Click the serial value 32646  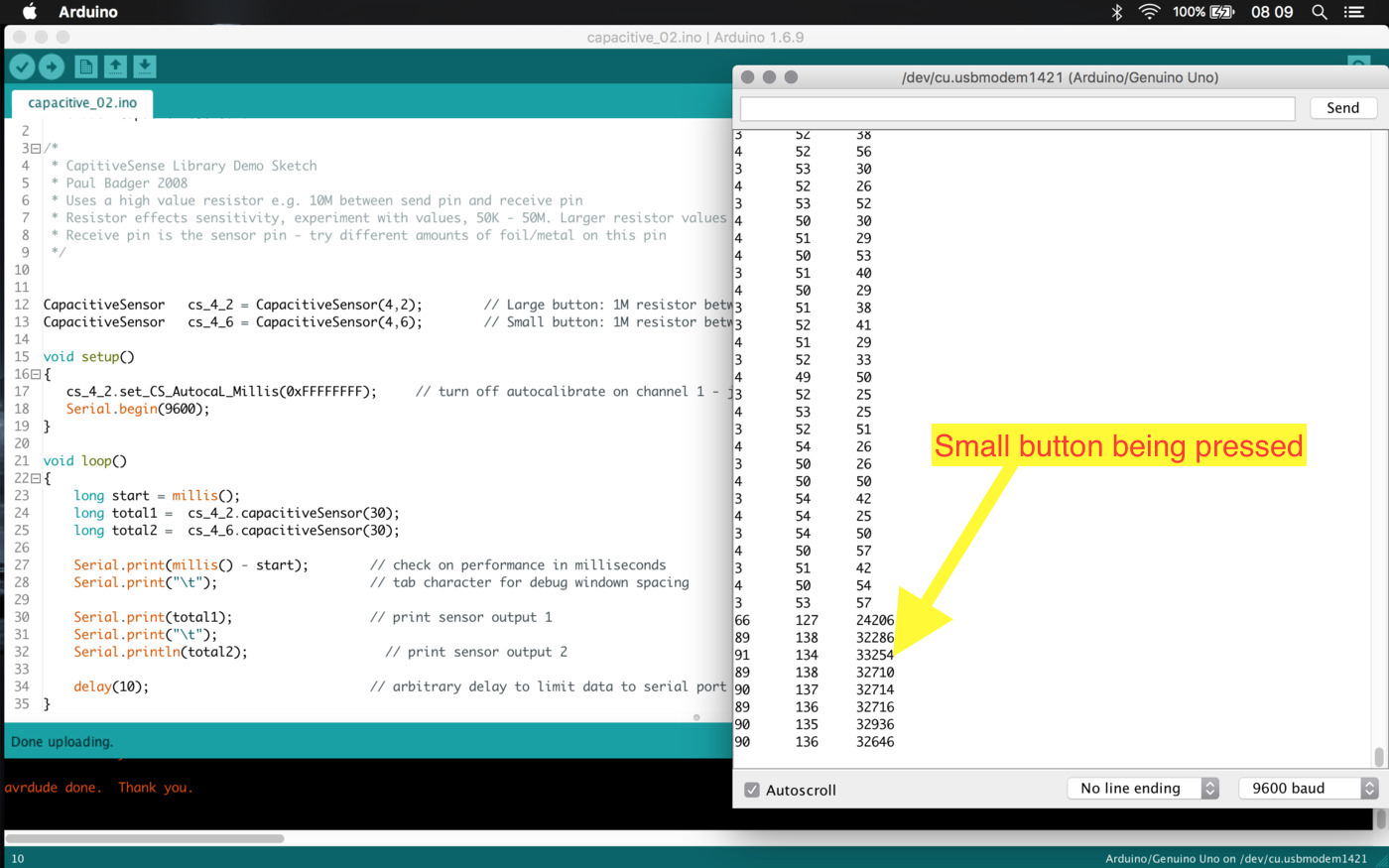(x=875, y=742)
